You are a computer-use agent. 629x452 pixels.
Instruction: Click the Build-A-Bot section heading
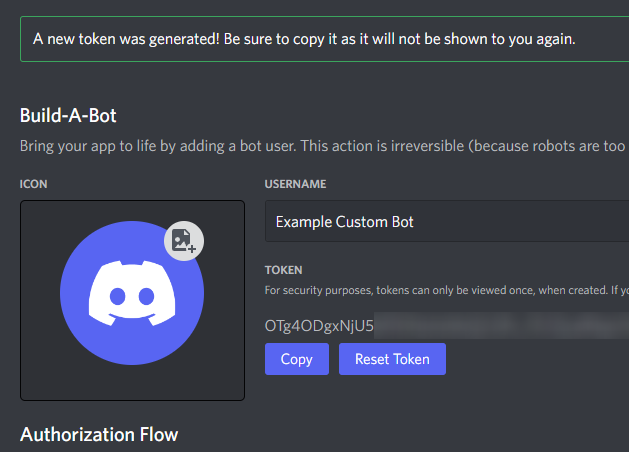click(x=68, y=116)
